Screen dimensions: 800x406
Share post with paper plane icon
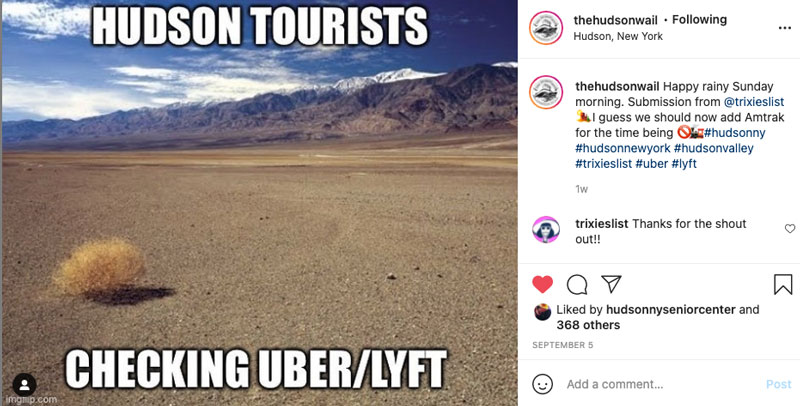[611, 284]
